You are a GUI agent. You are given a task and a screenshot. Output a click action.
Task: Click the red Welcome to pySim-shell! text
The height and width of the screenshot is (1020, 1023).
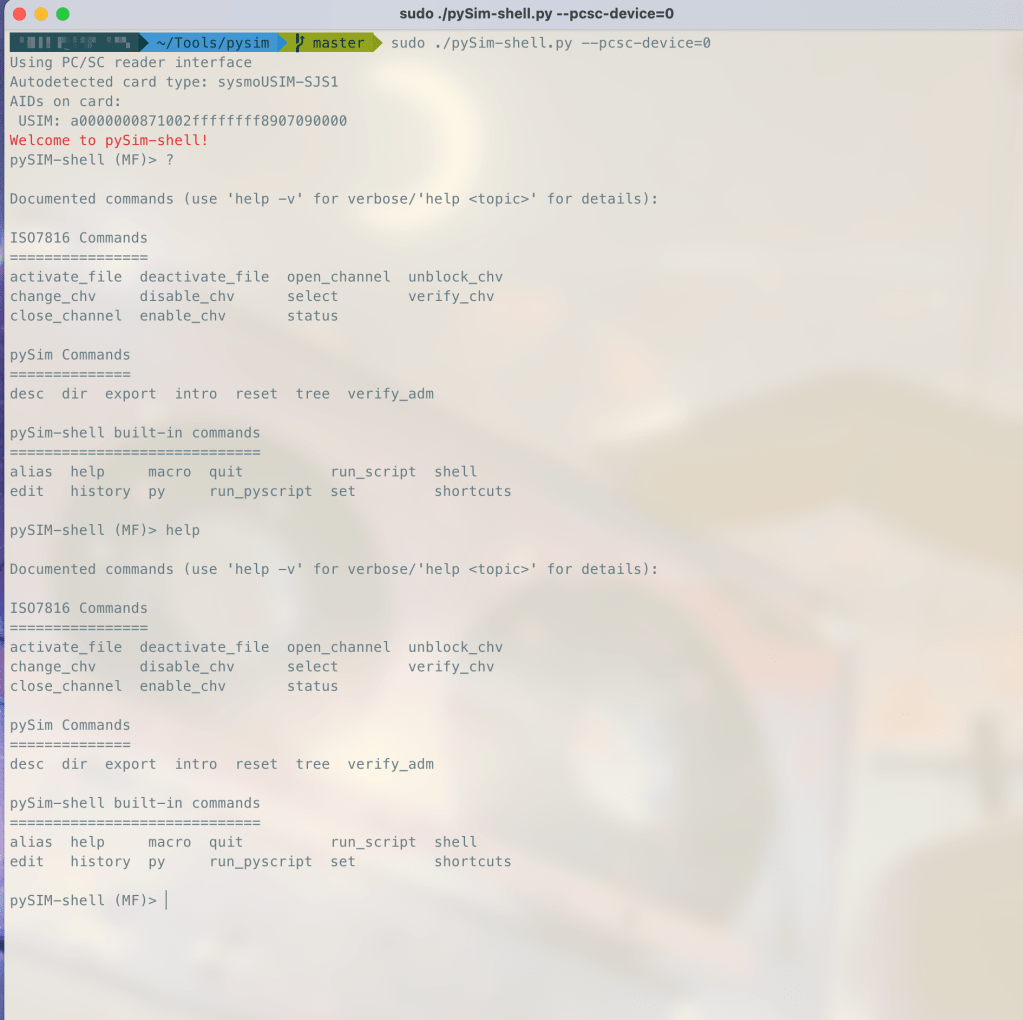pyautogui.click(x=109, y=140)
